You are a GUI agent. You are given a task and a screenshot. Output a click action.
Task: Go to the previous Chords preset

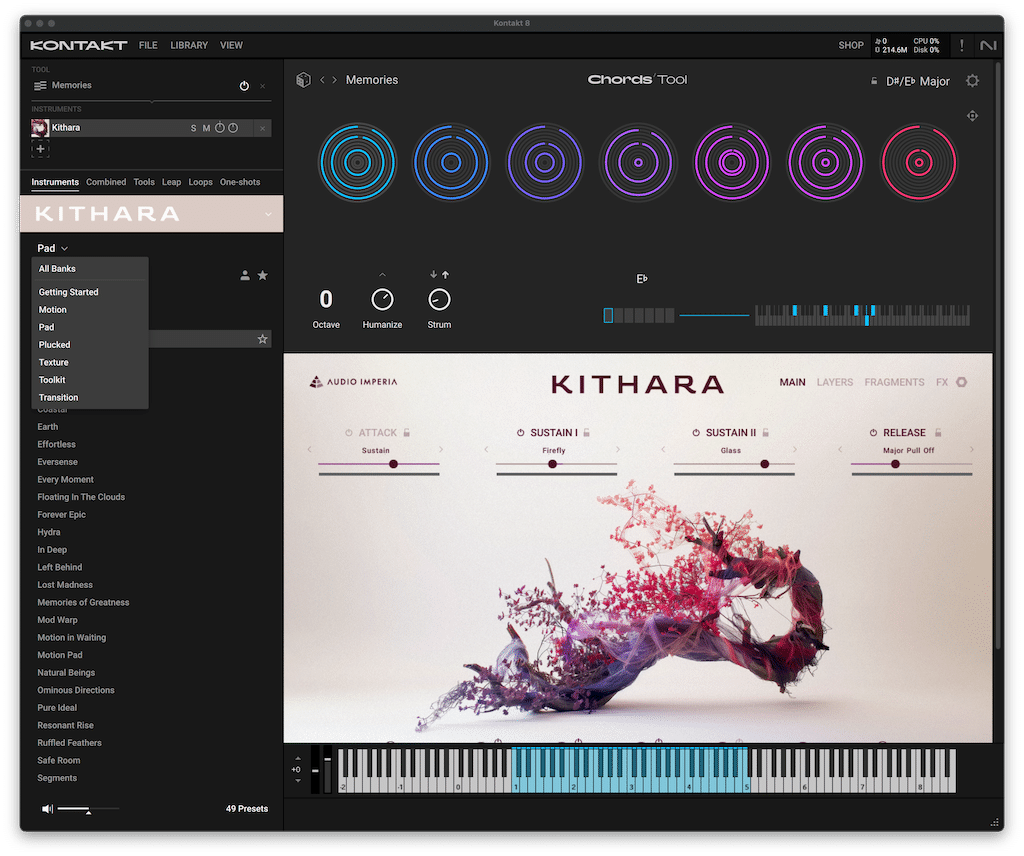point(322,80)
